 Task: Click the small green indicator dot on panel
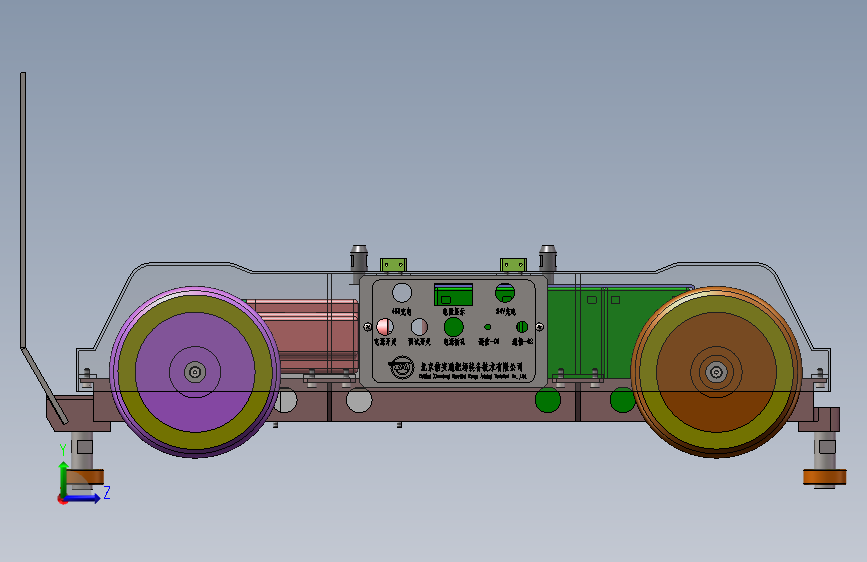click(488, 327)
